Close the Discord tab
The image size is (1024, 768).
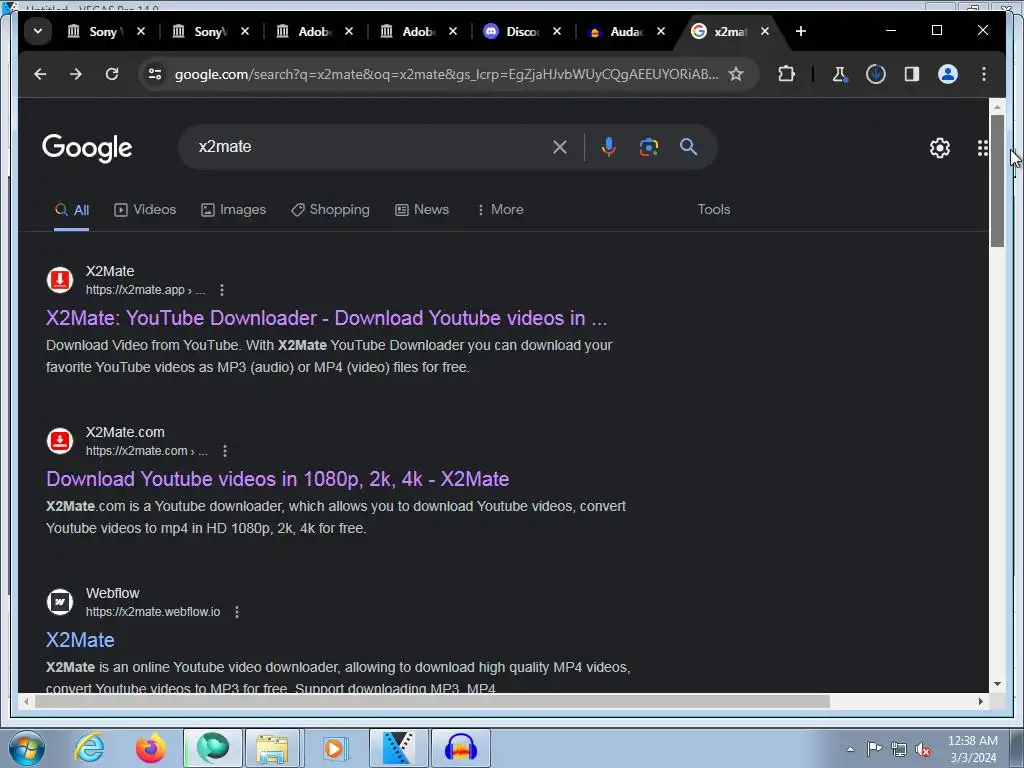557,31
